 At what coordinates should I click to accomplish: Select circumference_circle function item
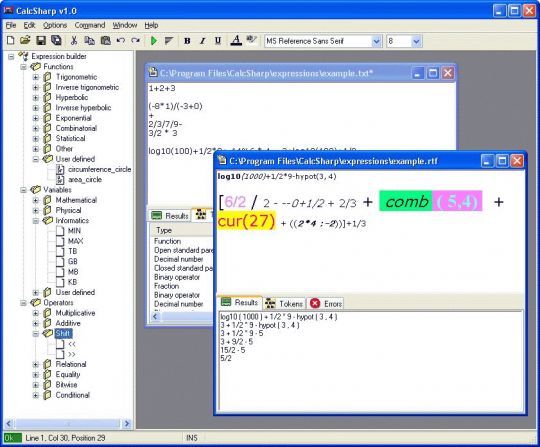(x=100, y=169)
